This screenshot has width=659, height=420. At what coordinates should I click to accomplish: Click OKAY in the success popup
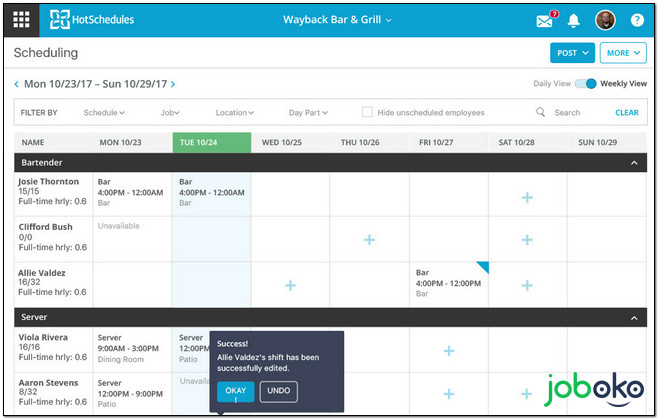[235, 391]
